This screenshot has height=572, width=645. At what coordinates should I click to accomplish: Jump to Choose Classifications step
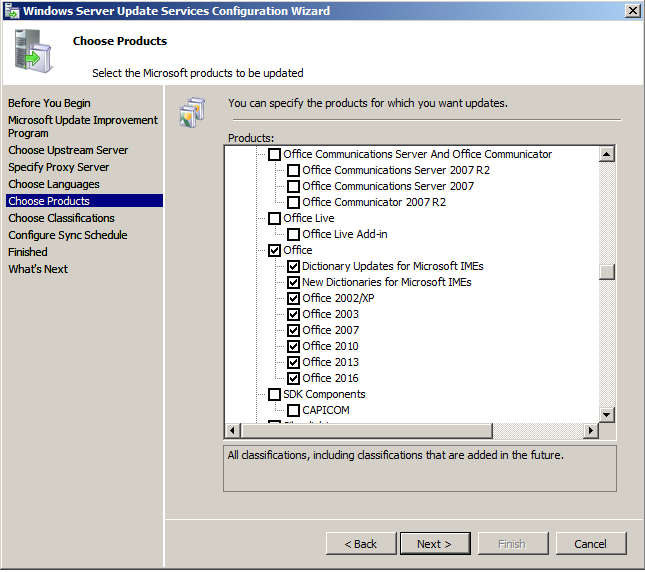click(x=61, y=218)
